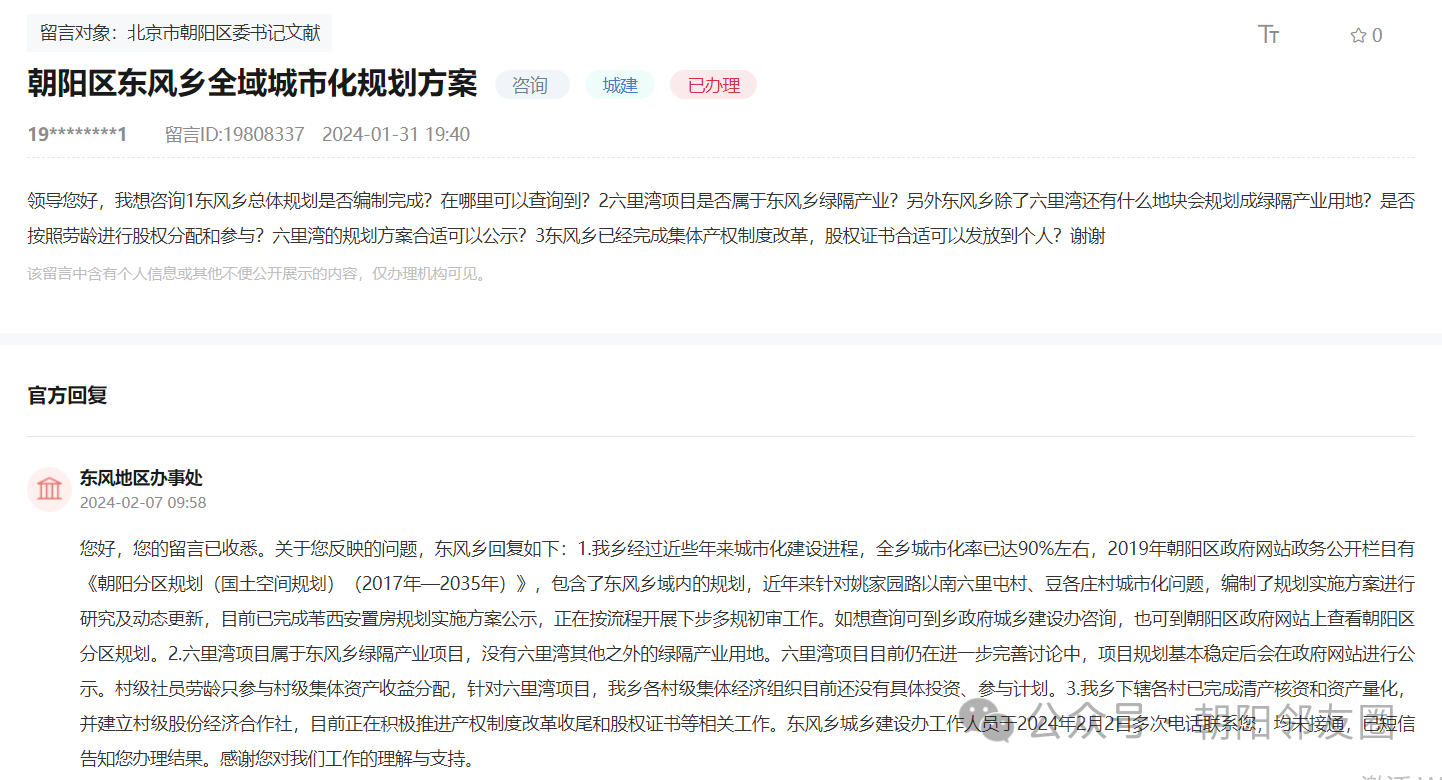Select the 城建 topic tag

tap(620, 86)
